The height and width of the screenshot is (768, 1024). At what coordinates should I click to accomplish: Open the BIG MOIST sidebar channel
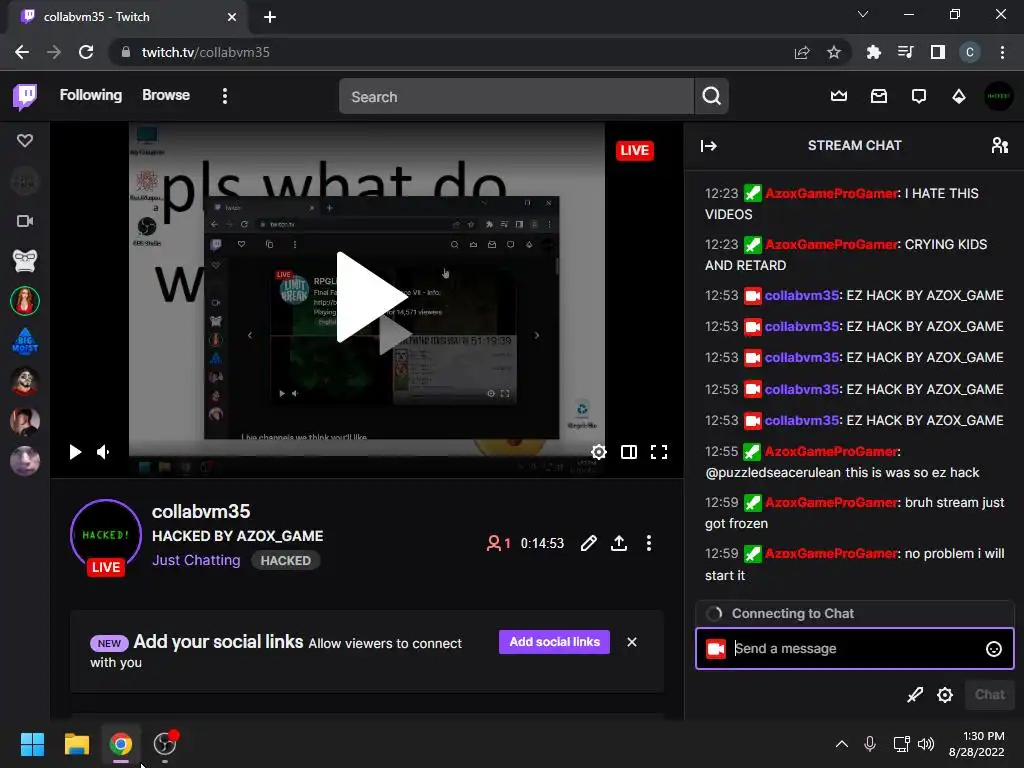pyautogui.click(x=25, y=341)
